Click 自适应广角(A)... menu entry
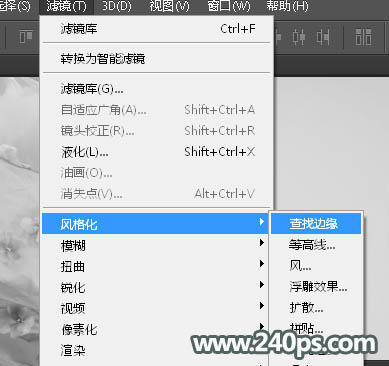This screenshot has width=389, height=366. point(157,110)
